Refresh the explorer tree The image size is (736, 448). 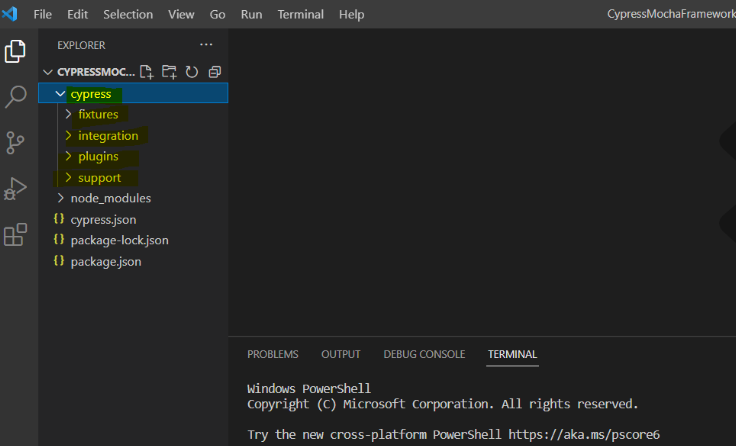pyautogui.click(x=192, y=72)
